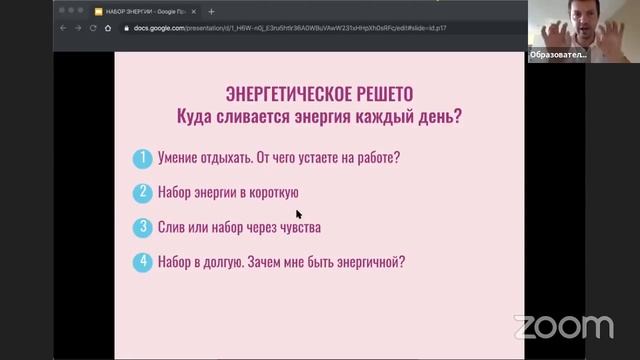Click text Умение отдыхать. От чего устаете на работе?
Screen dimensions: 640x360
coord(279,158)
